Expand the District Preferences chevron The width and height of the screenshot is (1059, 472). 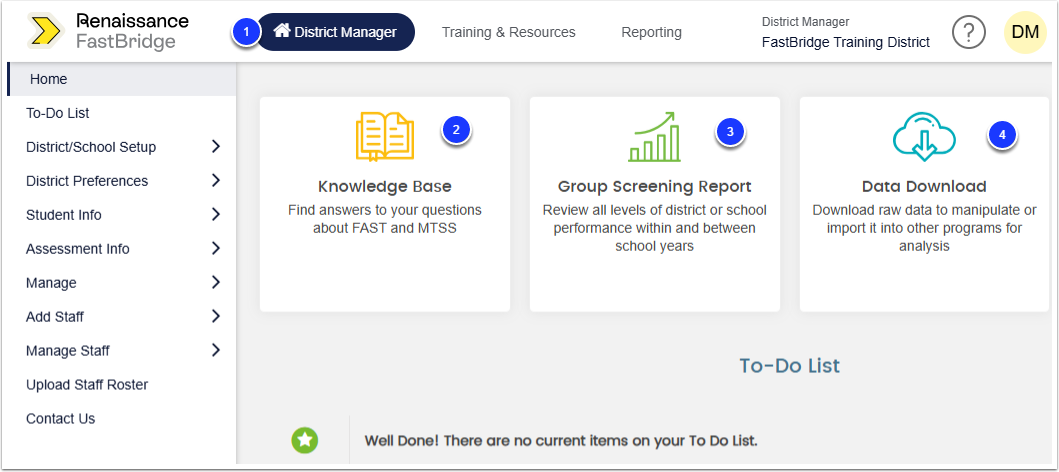215,180
